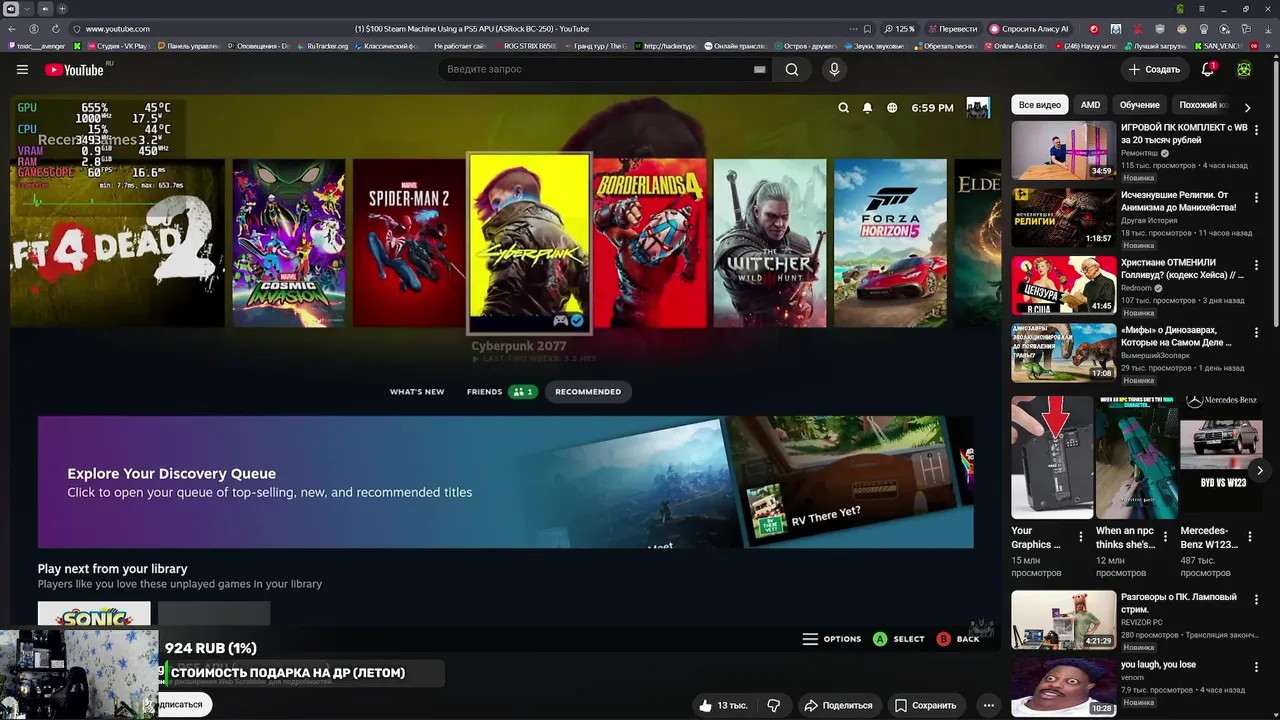Reload the page with the browser refresh icon
This screenshot has width=1280, height=720.
55,29
